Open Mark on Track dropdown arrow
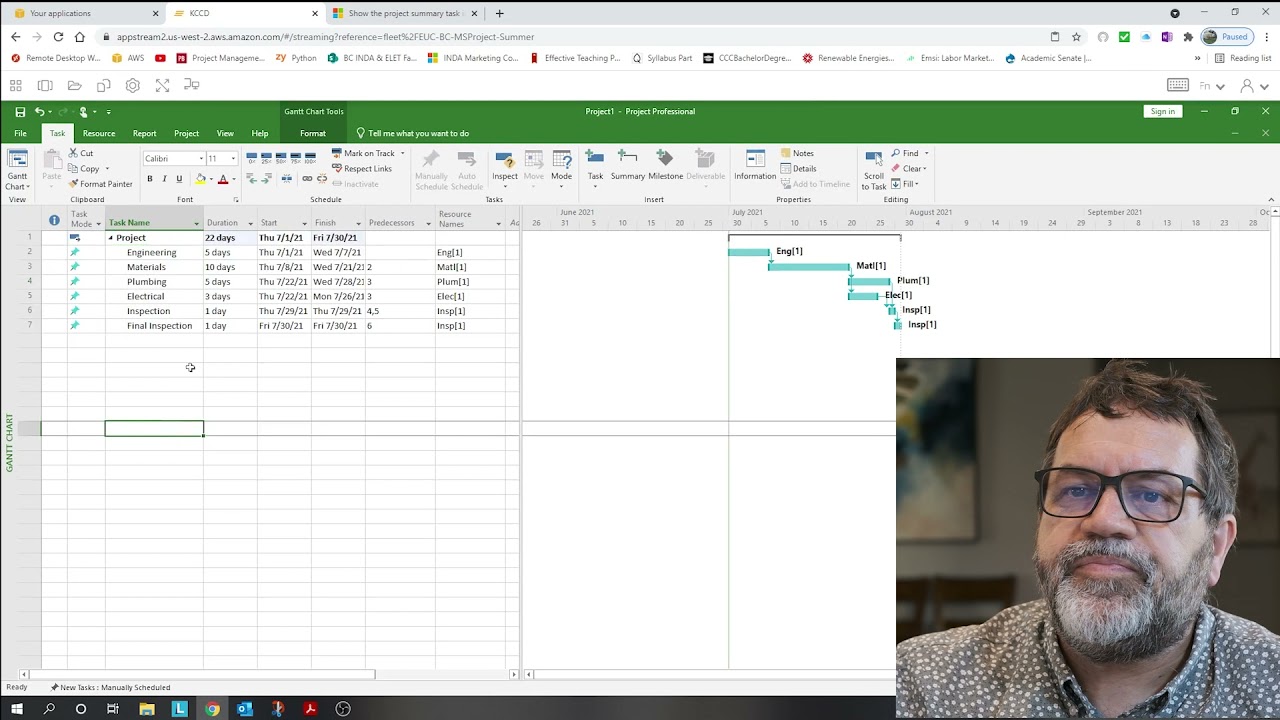 (402, 153)
